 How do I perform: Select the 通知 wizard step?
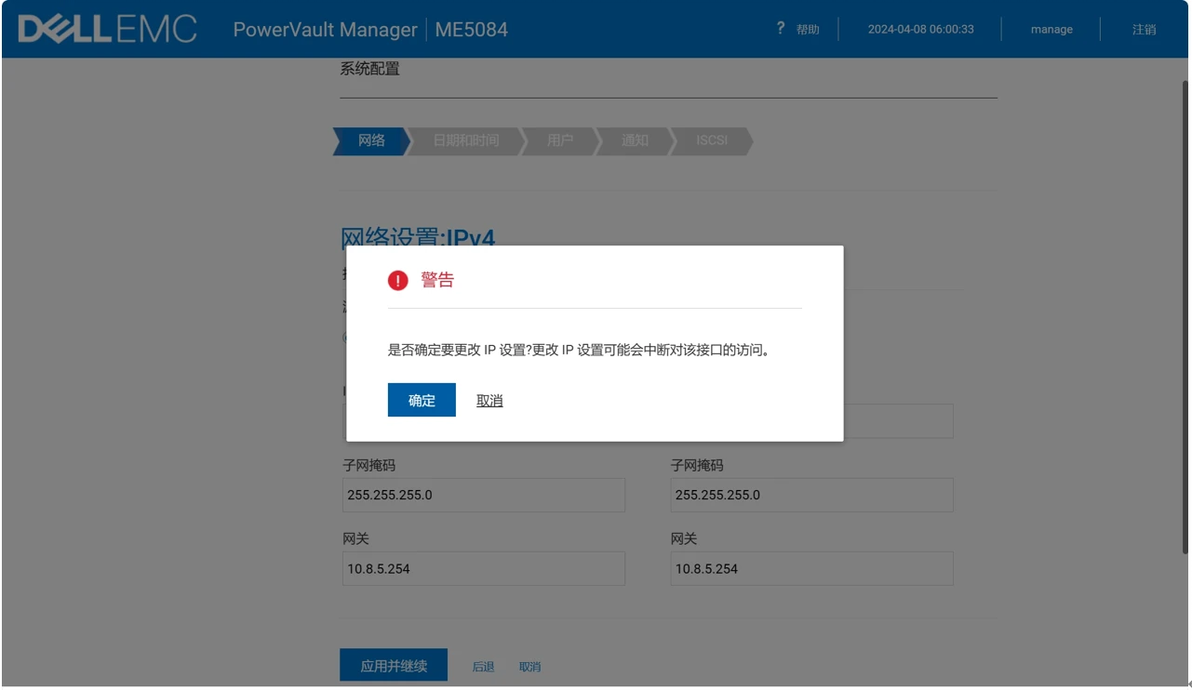click(x=635, y=141)
